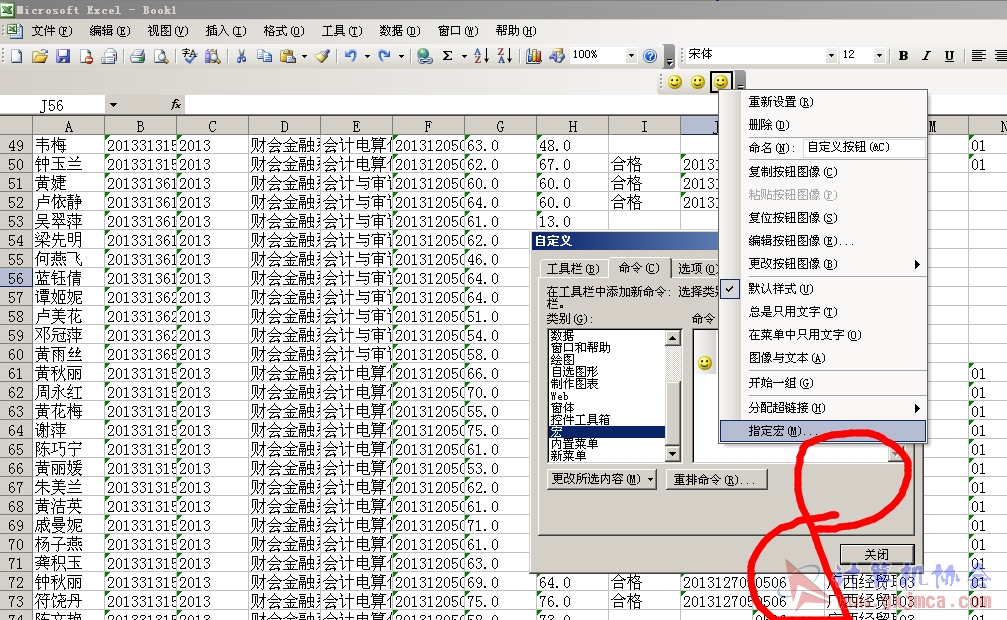Select 编辑按钮图像 menu entry

pos(823,241)
